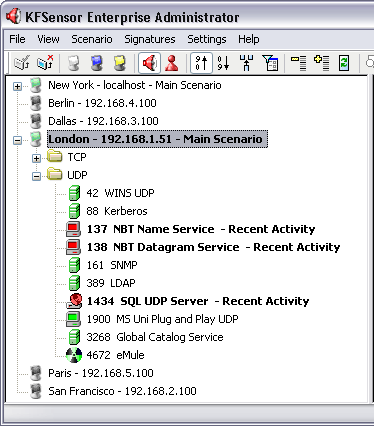Click the Berlin sensor computer icon
Image resolution: width=374 pixels, height=426 pixels.
35,103
